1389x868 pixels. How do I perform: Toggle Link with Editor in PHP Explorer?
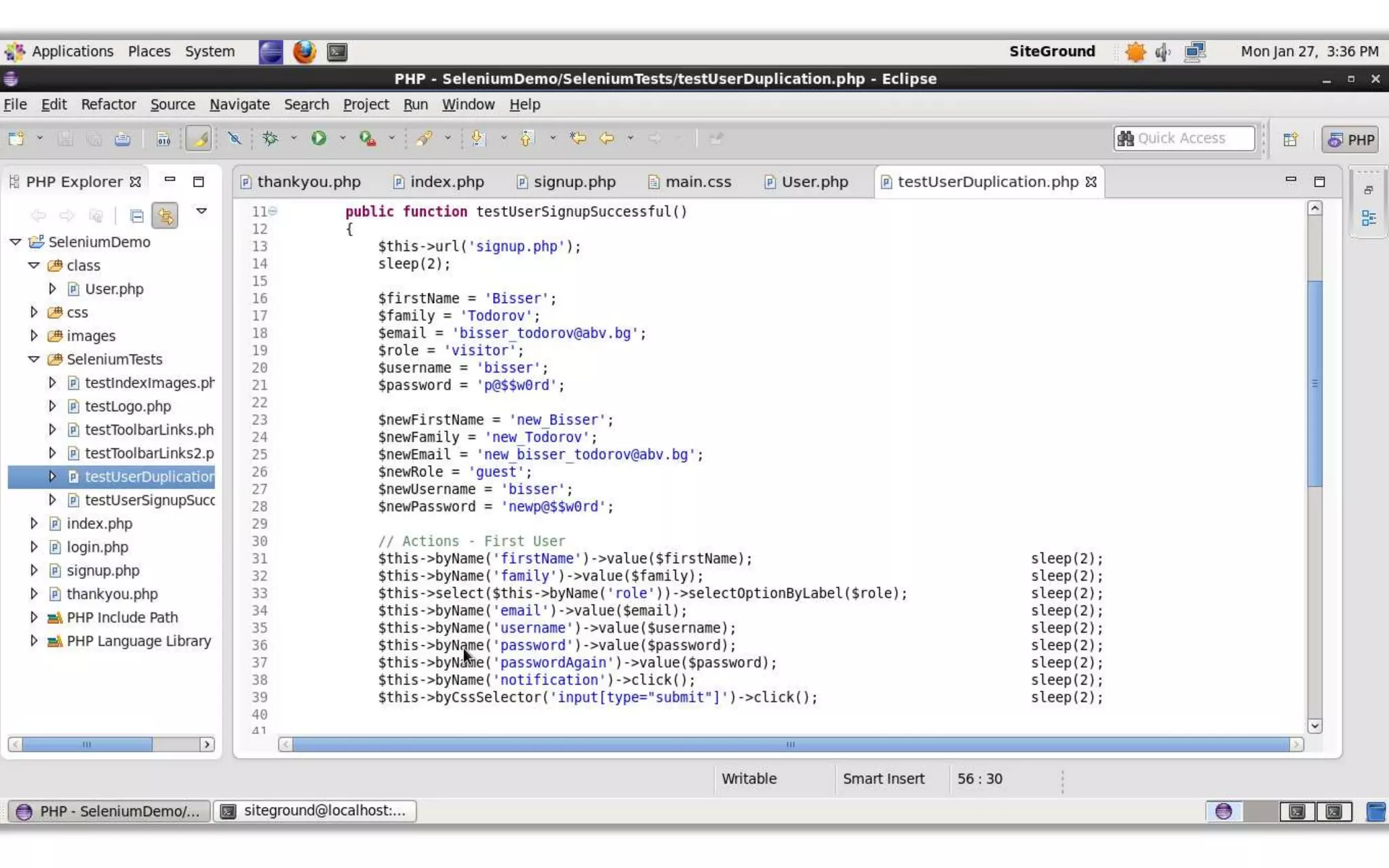(165, 216)
